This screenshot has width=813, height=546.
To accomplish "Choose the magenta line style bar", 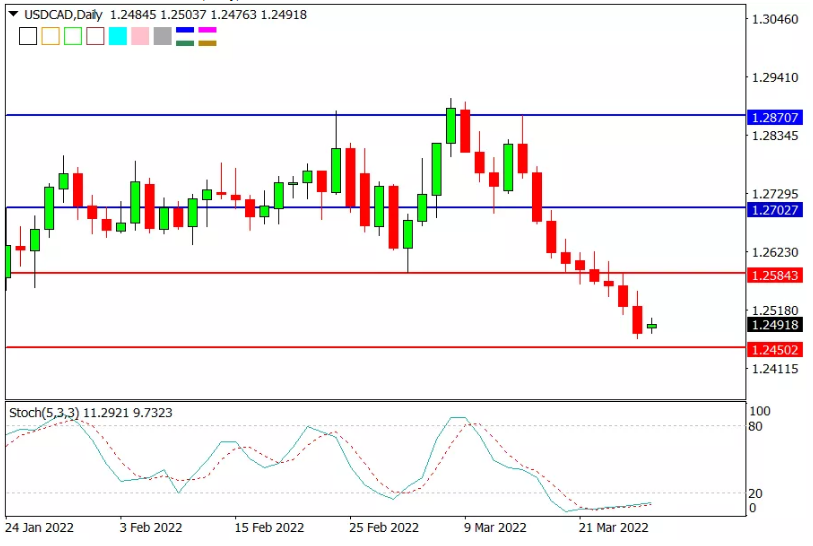I will point(207,30).
